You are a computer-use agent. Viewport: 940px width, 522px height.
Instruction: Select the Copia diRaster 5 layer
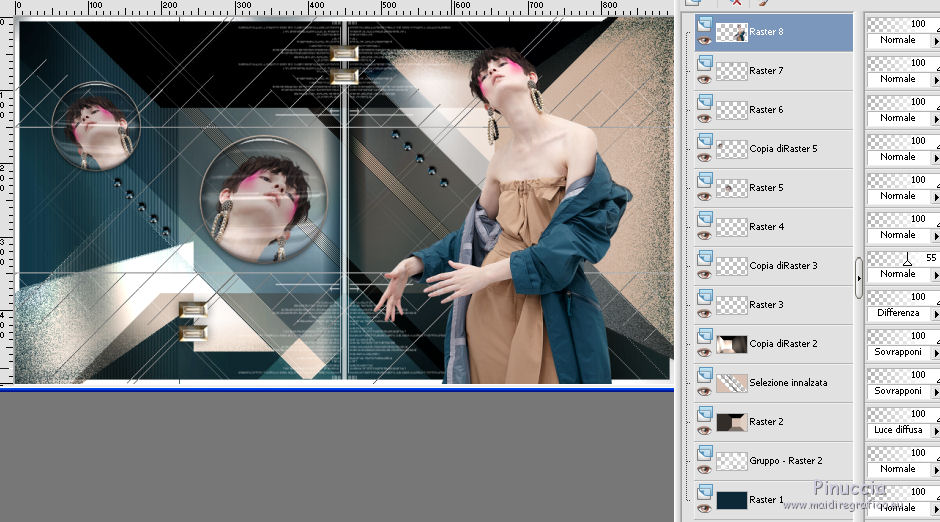782,149
